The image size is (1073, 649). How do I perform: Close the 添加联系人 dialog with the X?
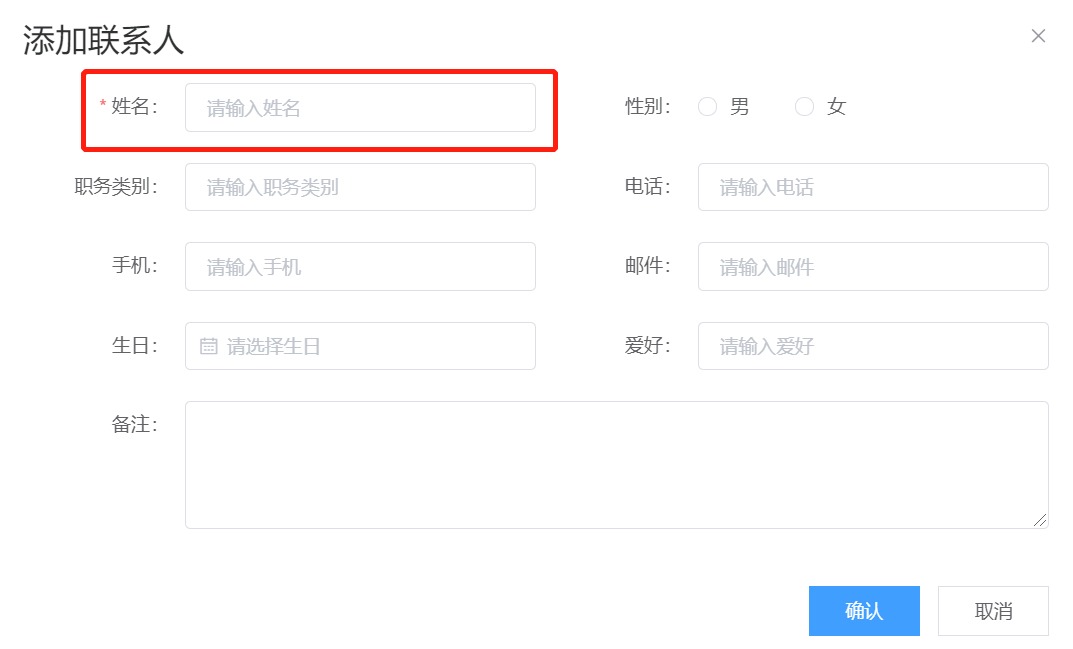click(1038, 36)
